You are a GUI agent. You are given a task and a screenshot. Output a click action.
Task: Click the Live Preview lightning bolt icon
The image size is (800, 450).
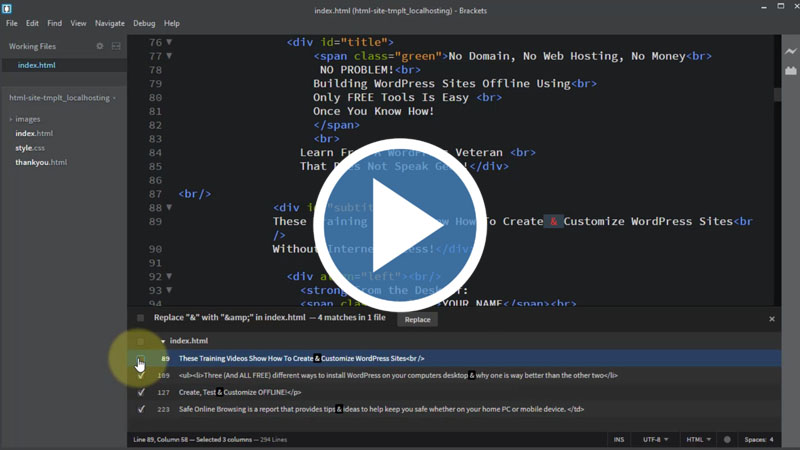(x=790, y=51)
